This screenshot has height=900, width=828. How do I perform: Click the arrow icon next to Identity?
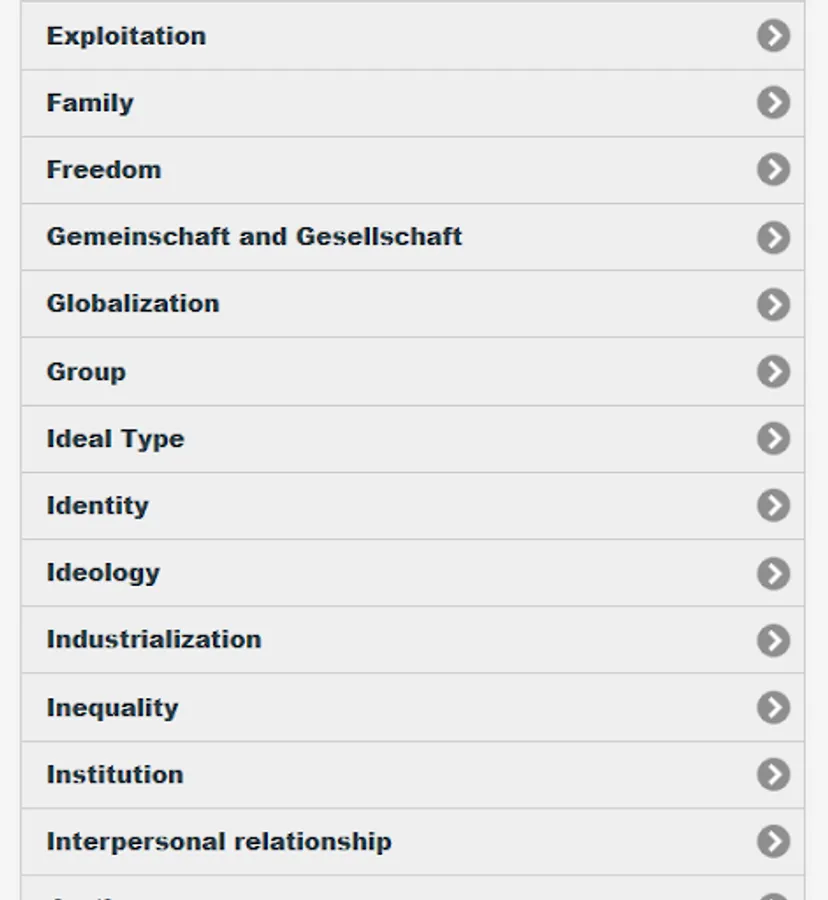pos(773,506)
